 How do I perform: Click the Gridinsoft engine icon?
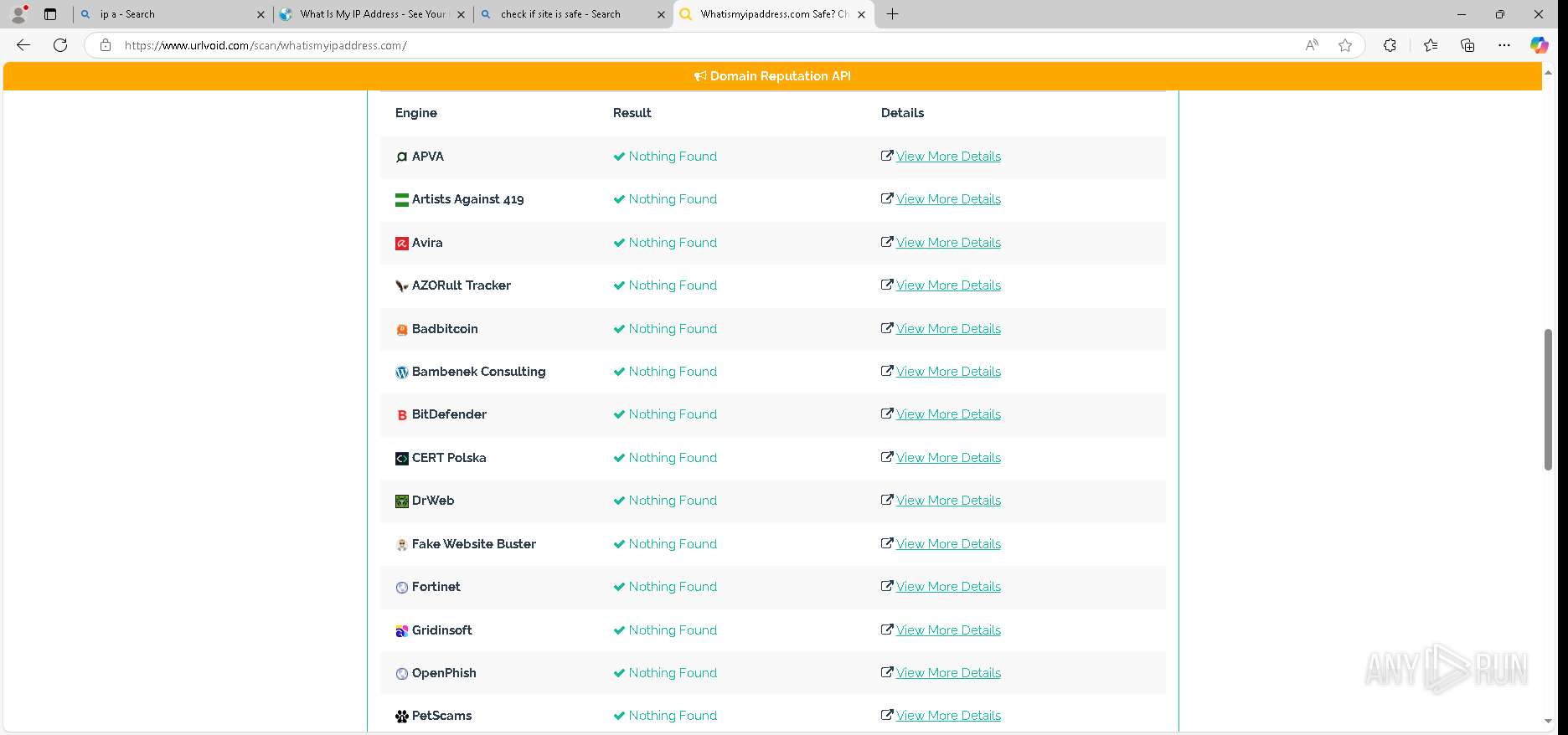point(402,631)
